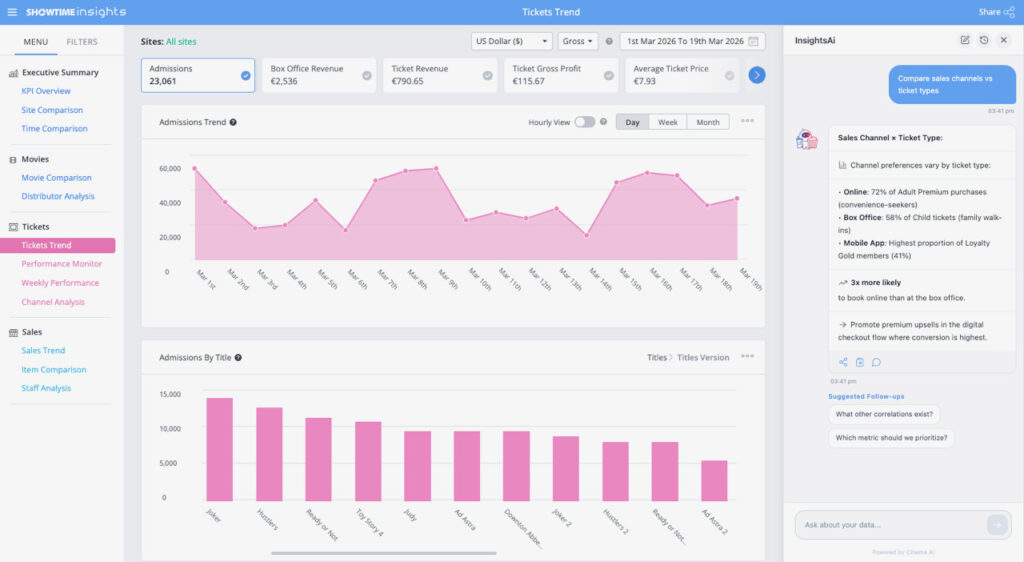Image resolution: width=1024 pixels, height=562 pixels.
Task: Select the Month view tab
Action: coord(708,122)
